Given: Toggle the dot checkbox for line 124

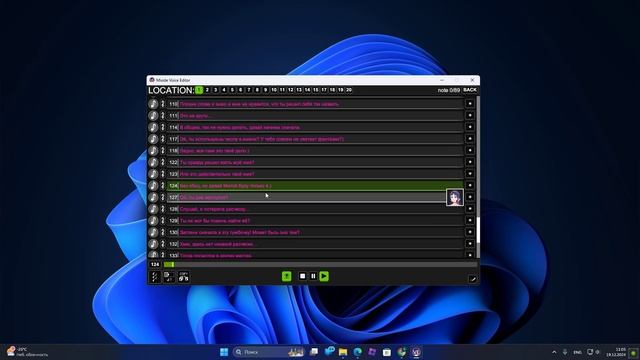Looking at the screenshot, I should (x=470, y=185).
